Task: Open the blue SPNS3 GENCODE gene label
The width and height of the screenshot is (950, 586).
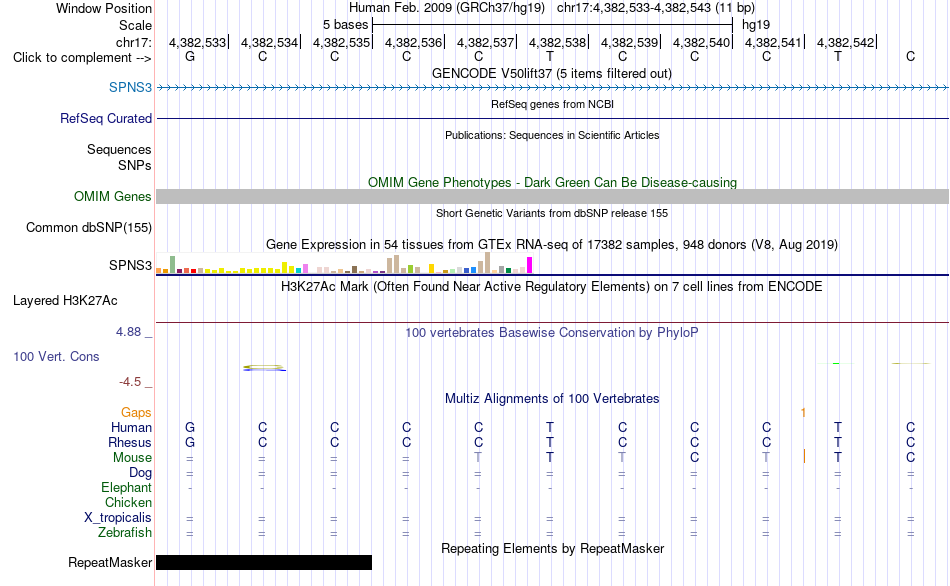Action: coord(130,87)
